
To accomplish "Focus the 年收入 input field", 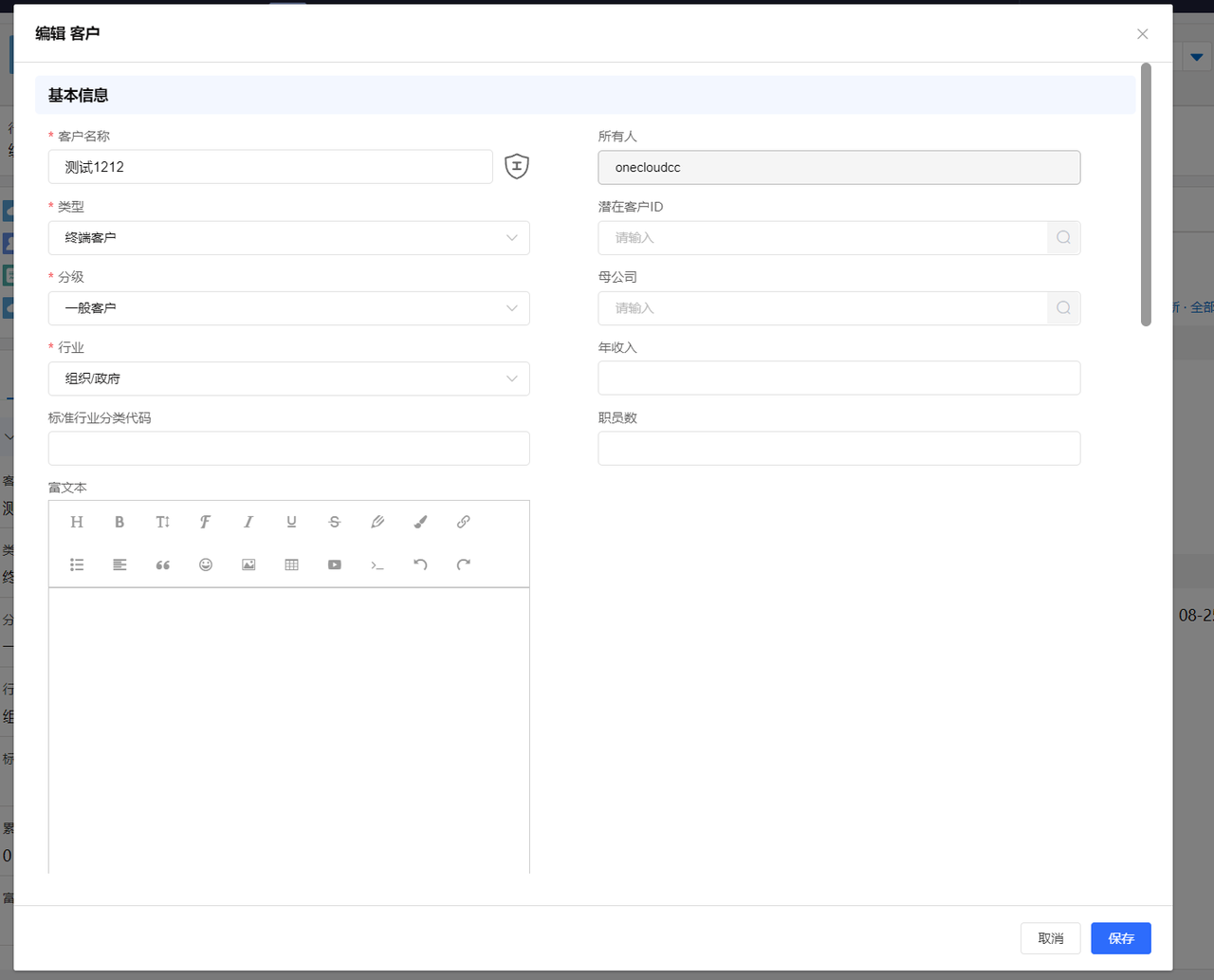I will click(x=838, y=379).
